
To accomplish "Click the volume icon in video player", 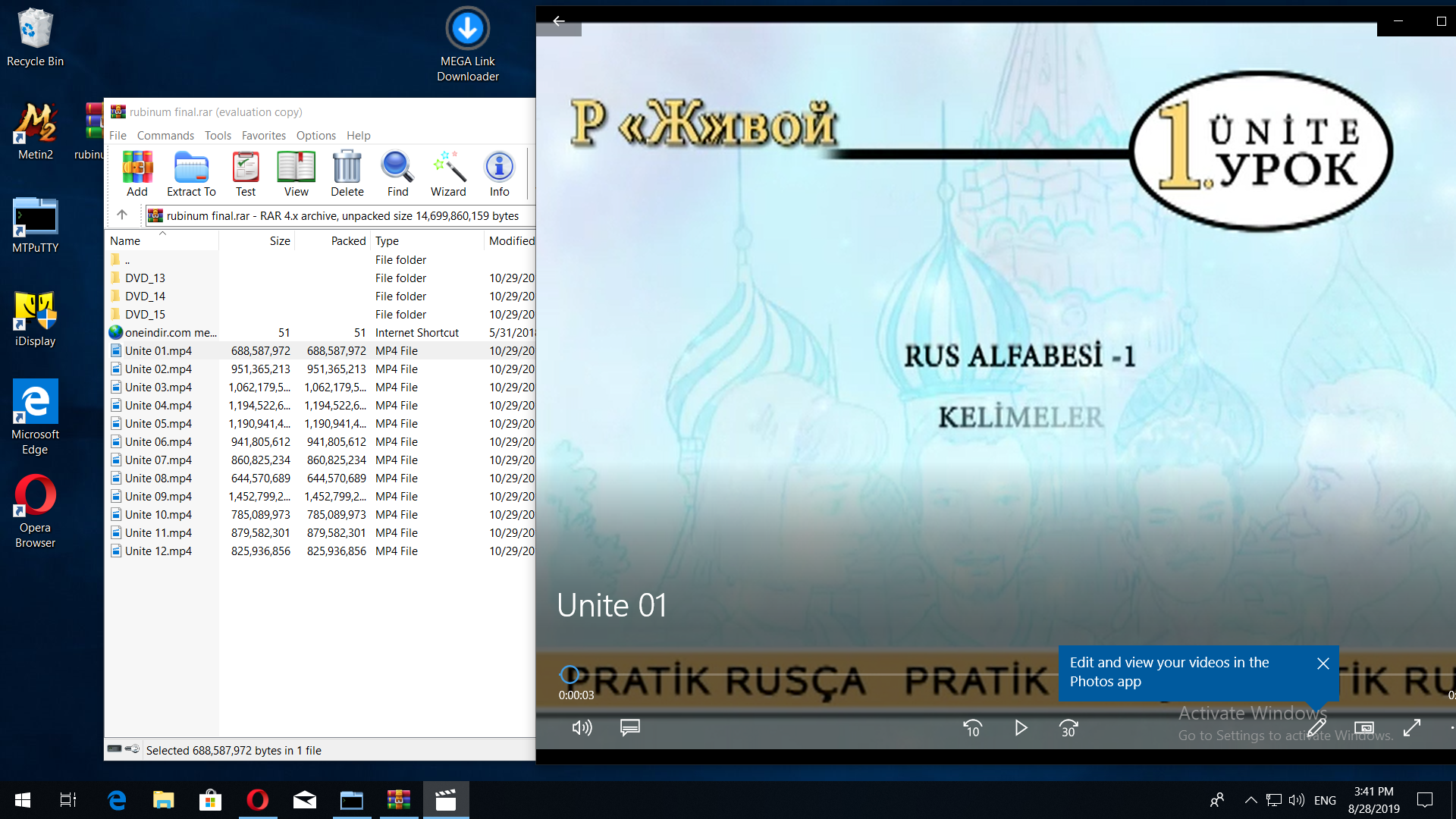I will click(582, 728).
